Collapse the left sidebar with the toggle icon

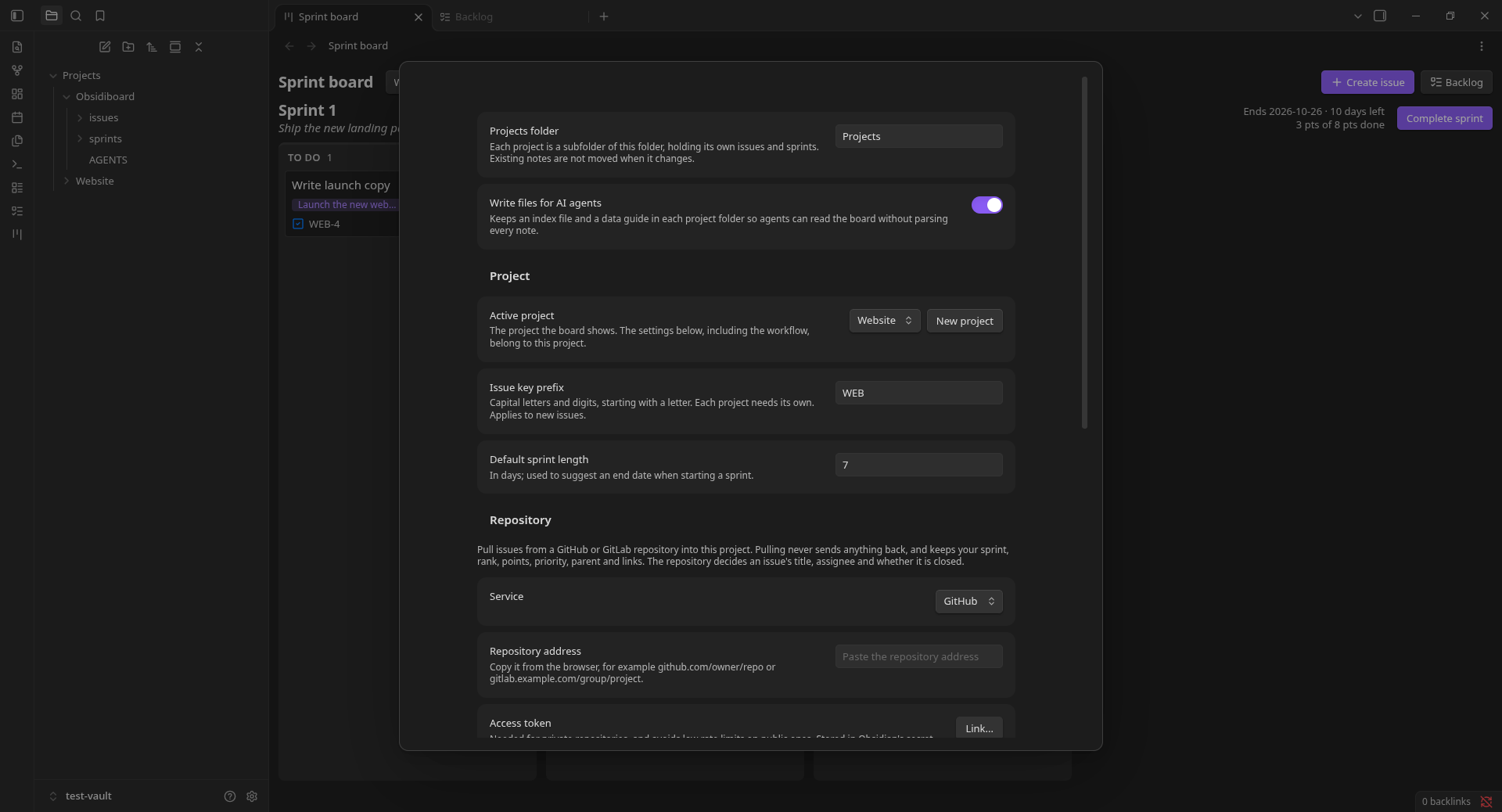click(17, 16)
